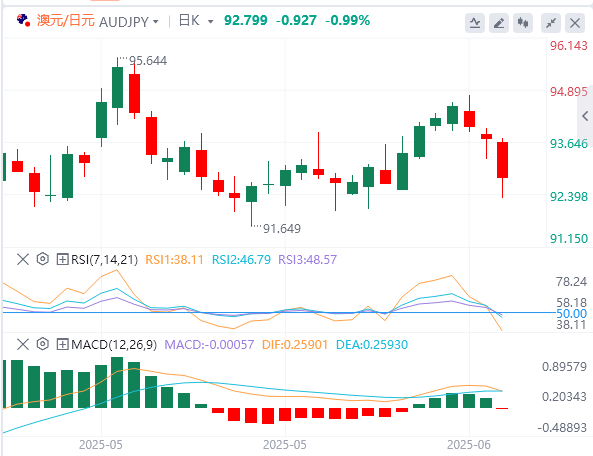Toggle the MACD panel plus box

(x=62, y=344)
